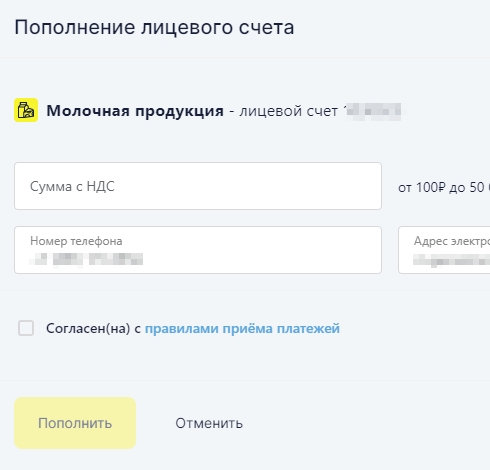This screenshot has height=470, width=490.
Task: Click the Отменить button
Action: (209, 423)
